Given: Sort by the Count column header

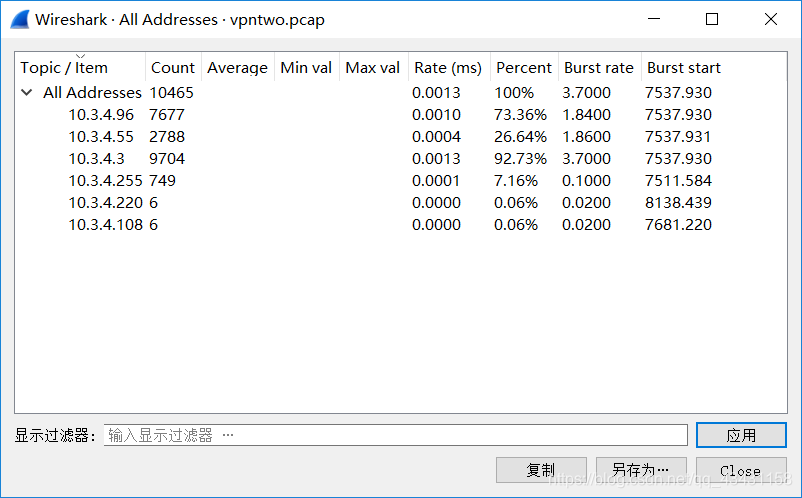Looking at the screenshot, I should [173, 67].
